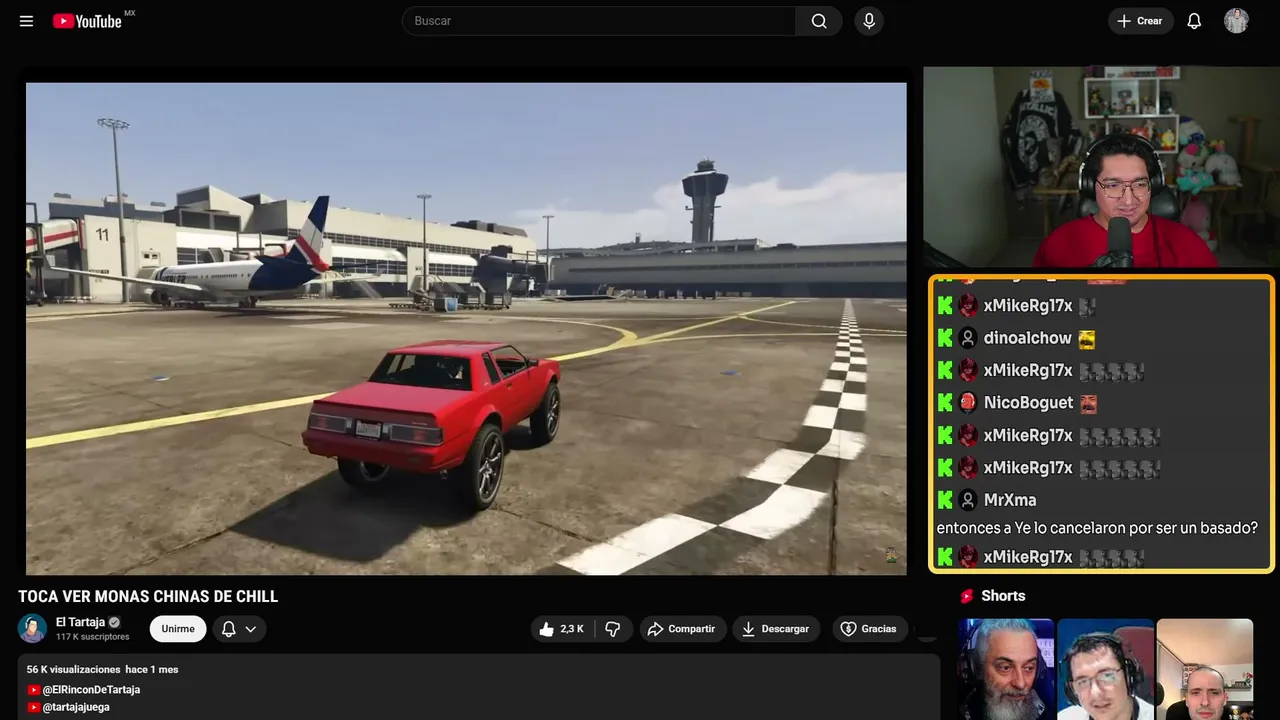Click the Unirme membership button
The height and width of the screenshot is (720, 1280).
[x=178, y=629]
